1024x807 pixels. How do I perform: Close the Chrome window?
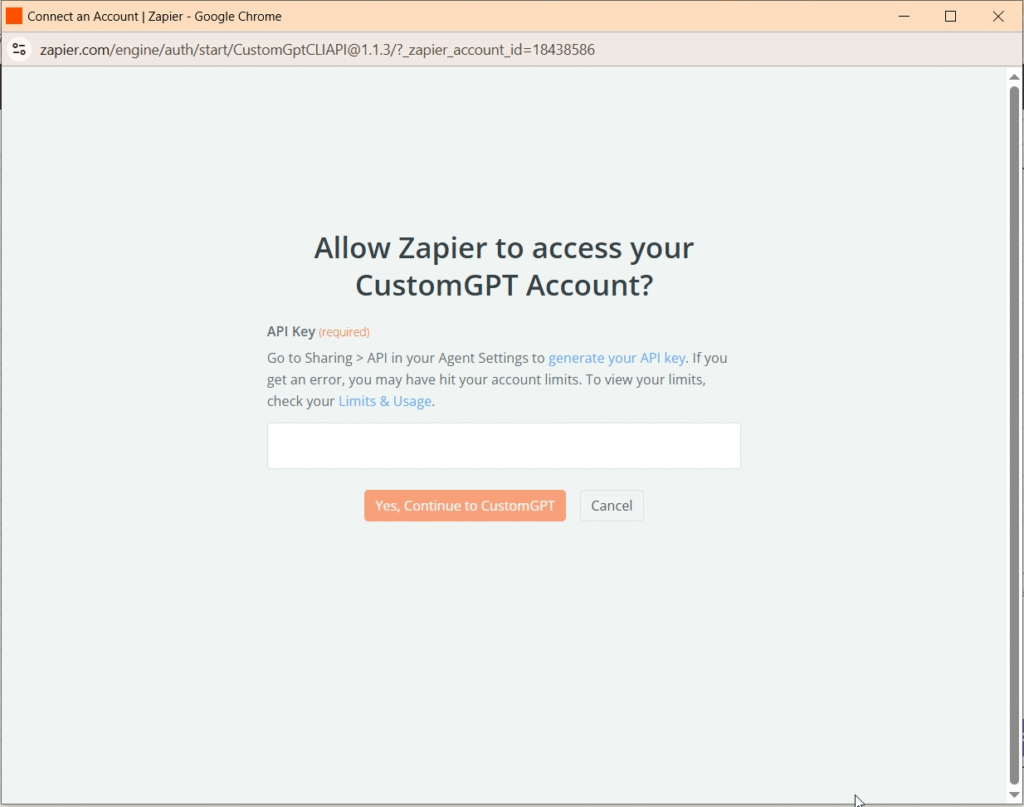click(999, 16)
